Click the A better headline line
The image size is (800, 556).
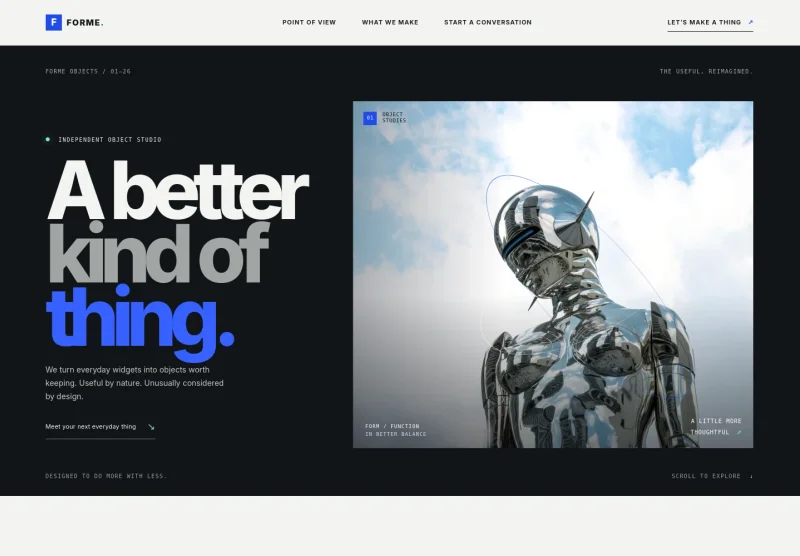(x=178, y=190)
